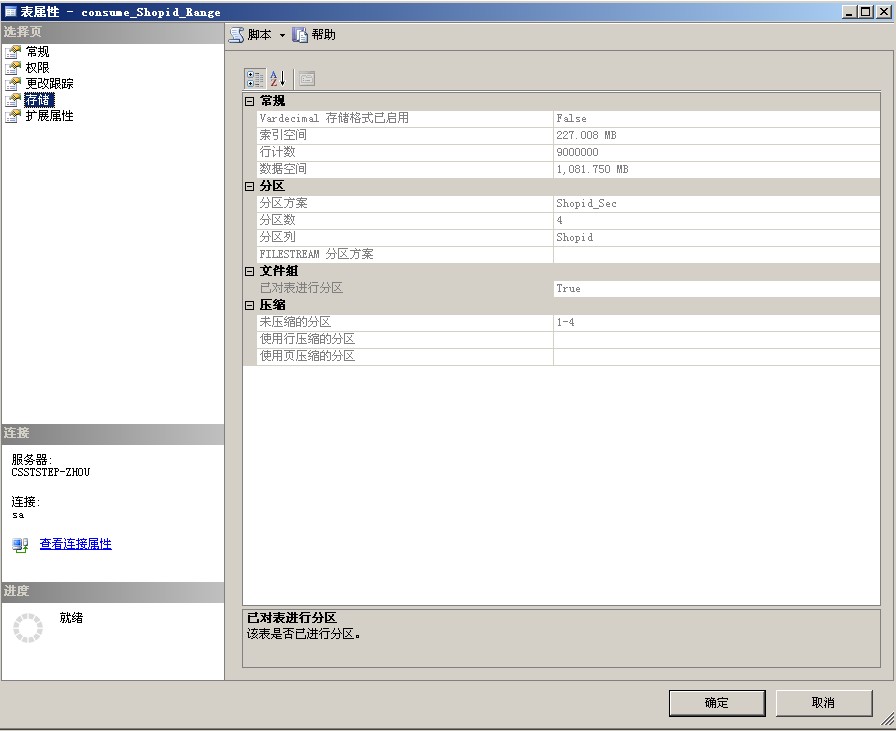The width and height of the screenshot is (896, 731).
Task: Select the 更改跟踪 page entry
Action: 48,83
